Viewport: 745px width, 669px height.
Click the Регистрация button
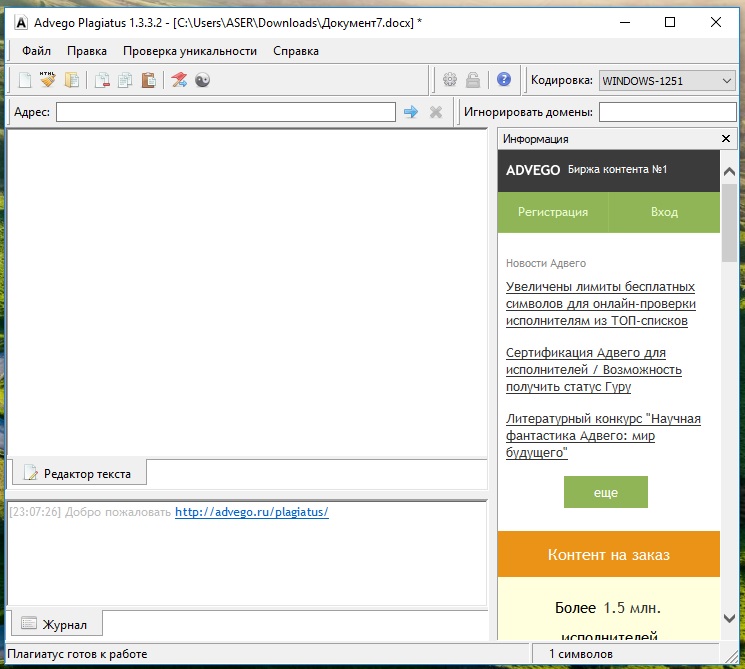pos(553,212)
